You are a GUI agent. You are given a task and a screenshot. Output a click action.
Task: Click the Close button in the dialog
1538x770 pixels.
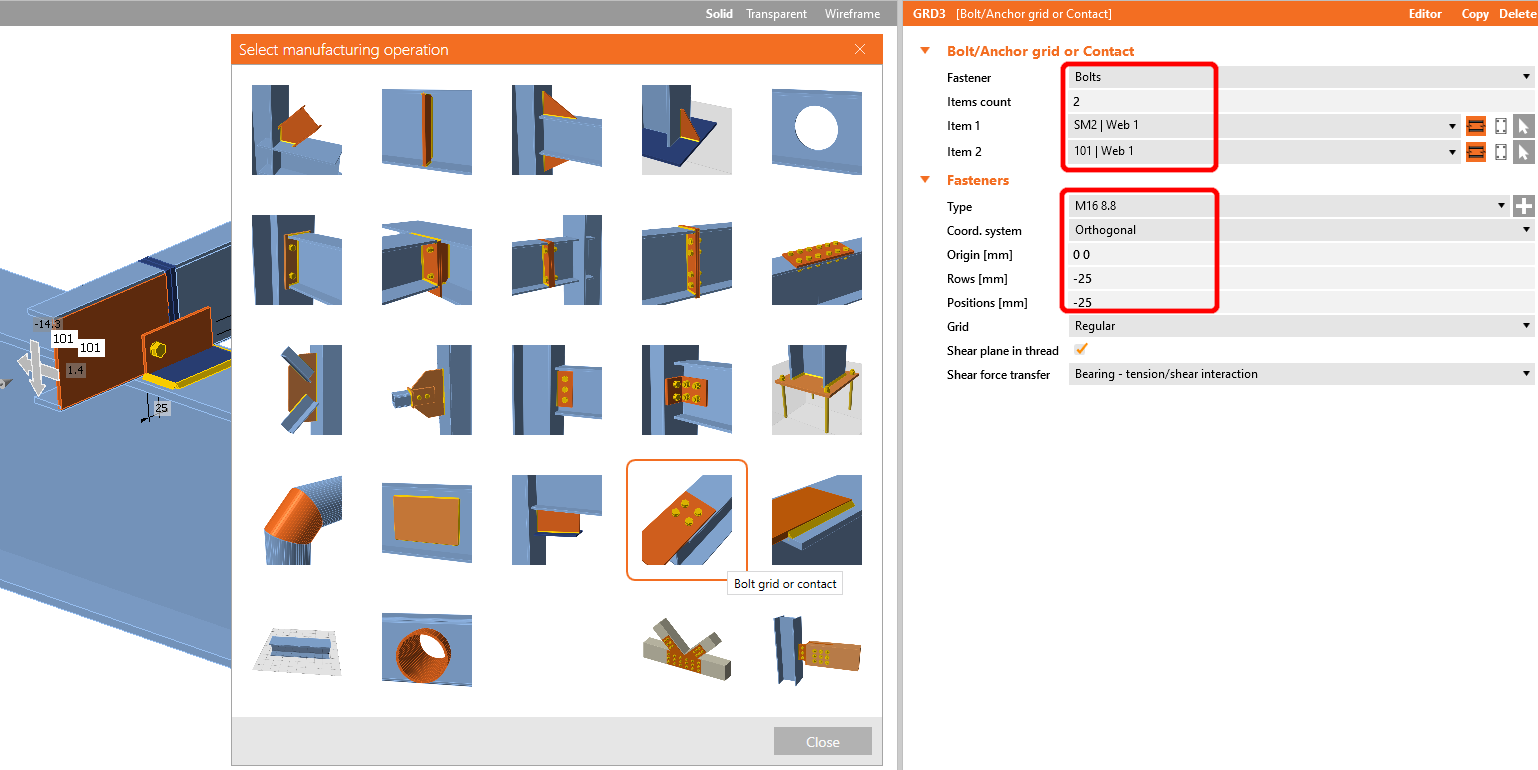pyautogui.click(x=822, y=742)
